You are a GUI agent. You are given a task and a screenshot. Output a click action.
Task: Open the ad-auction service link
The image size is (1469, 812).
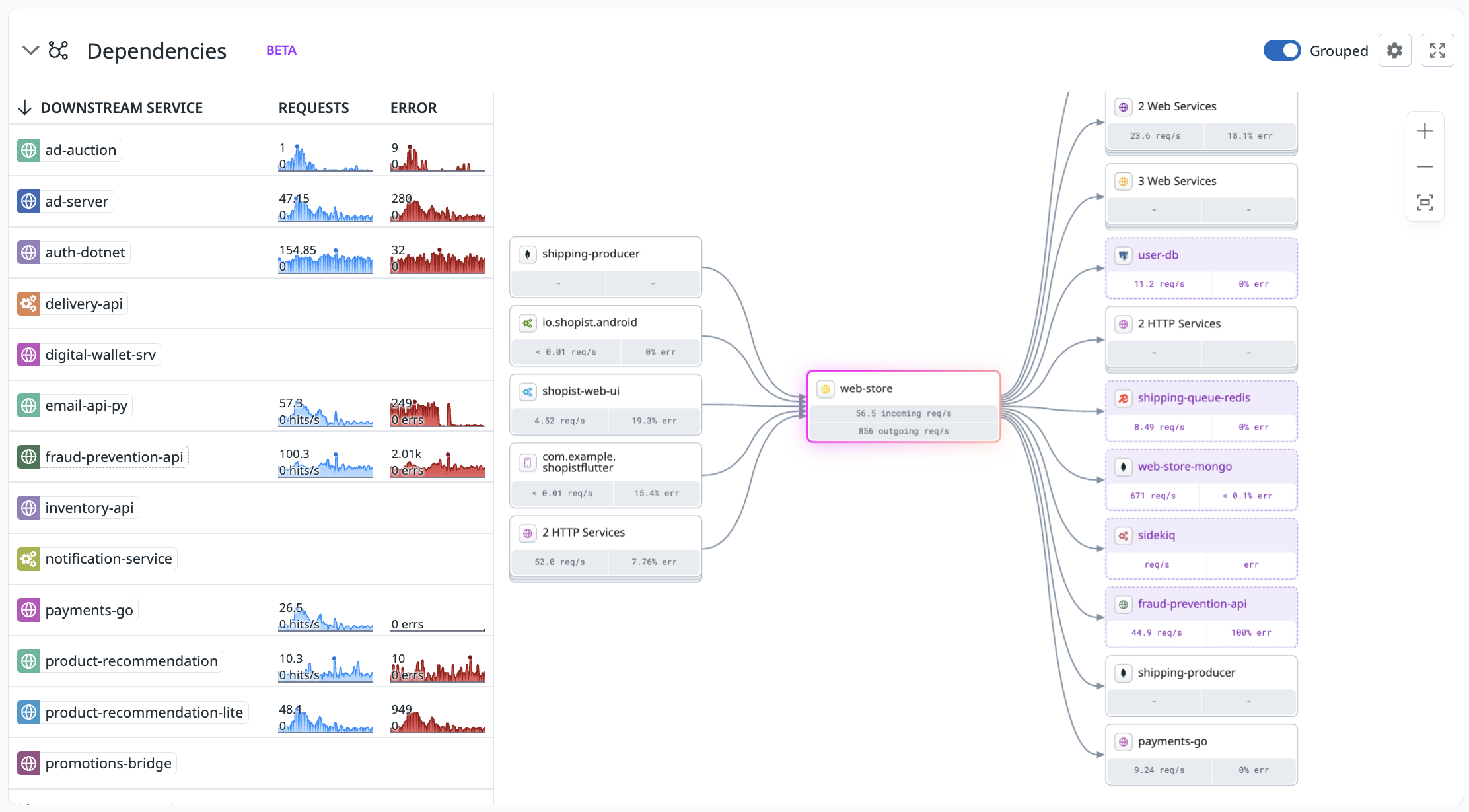pos(81,151)
